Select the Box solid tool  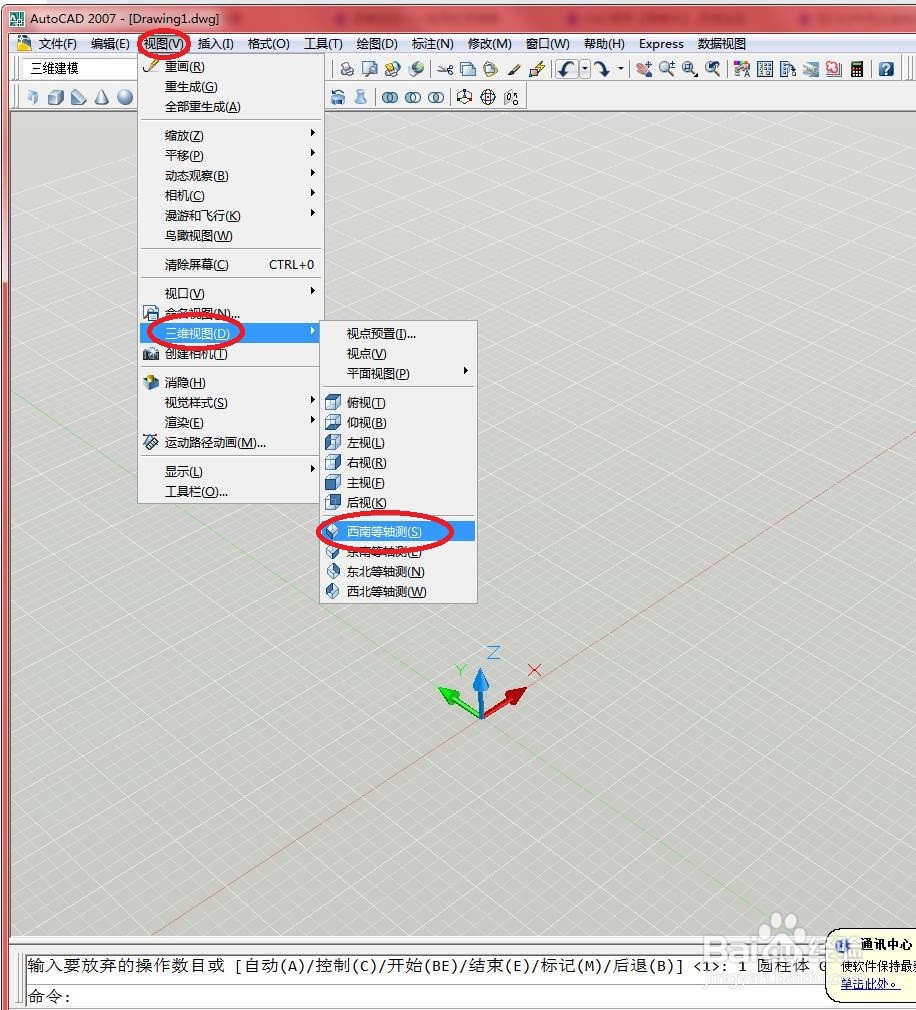tap(55, 97)
